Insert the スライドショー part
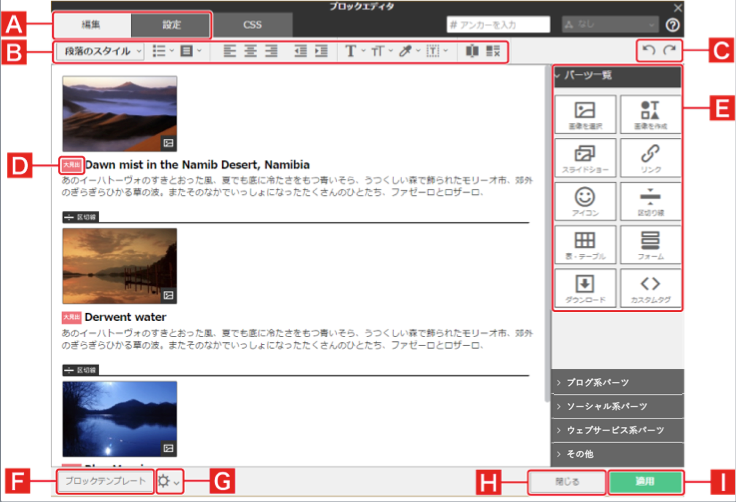Viewport: 736px width, 502px height. (585, 158)
